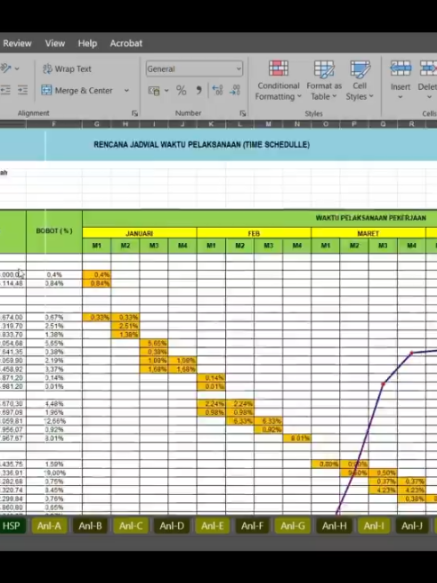The width and height of the screenshot is (437, 583).
Task: Select column O header
Action: (x=325, y=124)
